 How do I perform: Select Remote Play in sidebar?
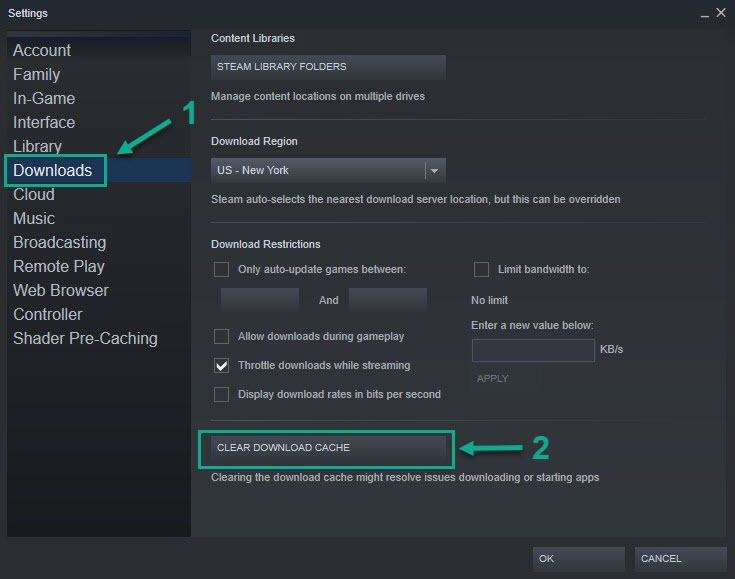click(59, 266)
